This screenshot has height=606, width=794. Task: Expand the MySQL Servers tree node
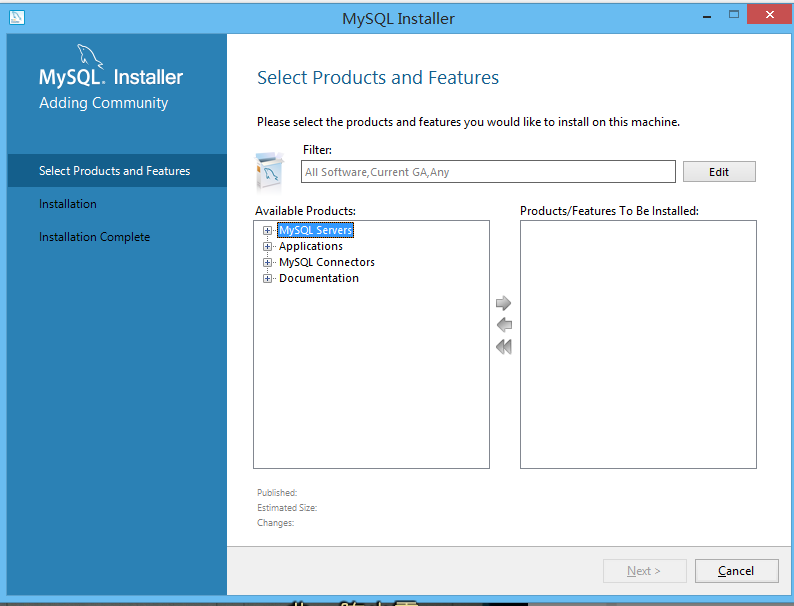click(x=267, y=230)
